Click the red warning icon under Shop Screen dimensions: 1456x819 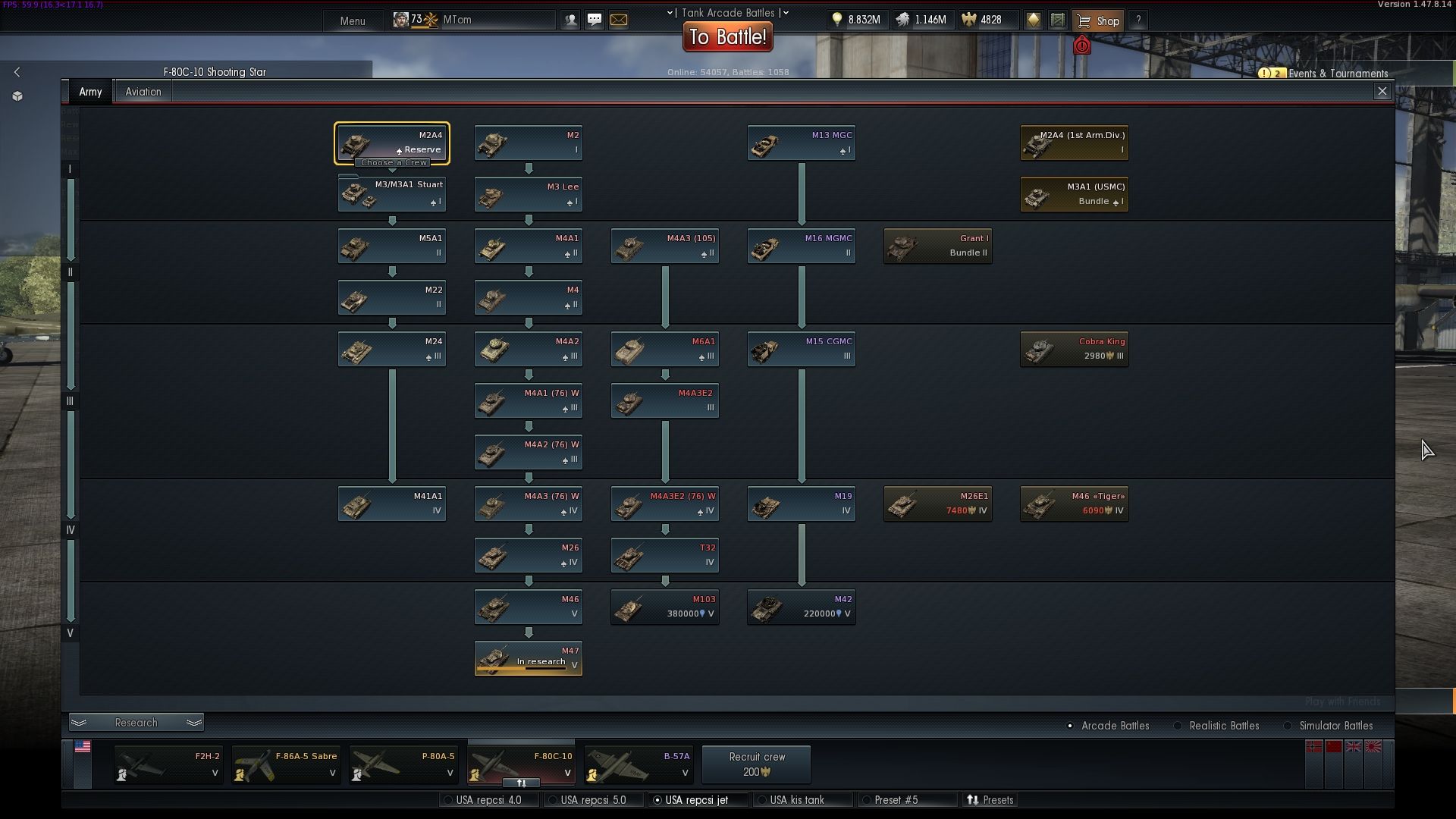1082,45
